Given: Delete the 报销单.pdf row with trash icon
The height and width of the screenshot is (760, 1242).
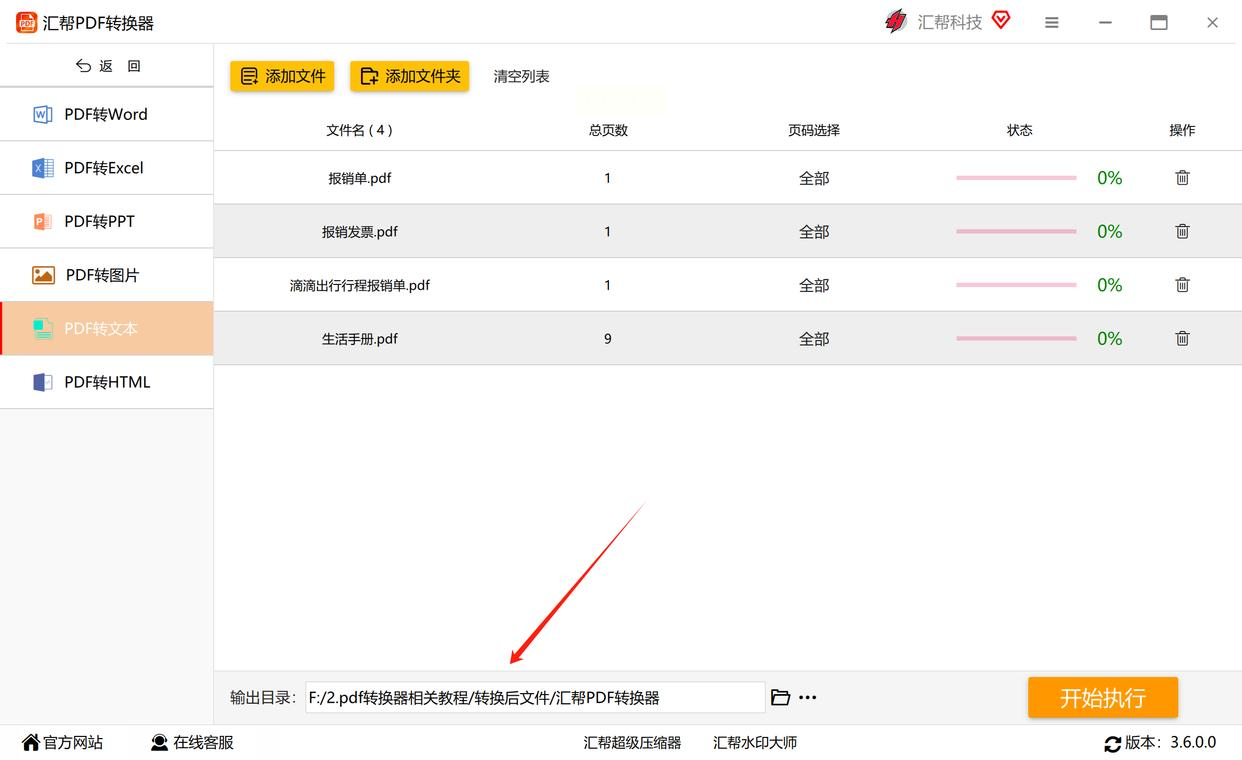Looking at the screenshot, I should [1182, 178].
